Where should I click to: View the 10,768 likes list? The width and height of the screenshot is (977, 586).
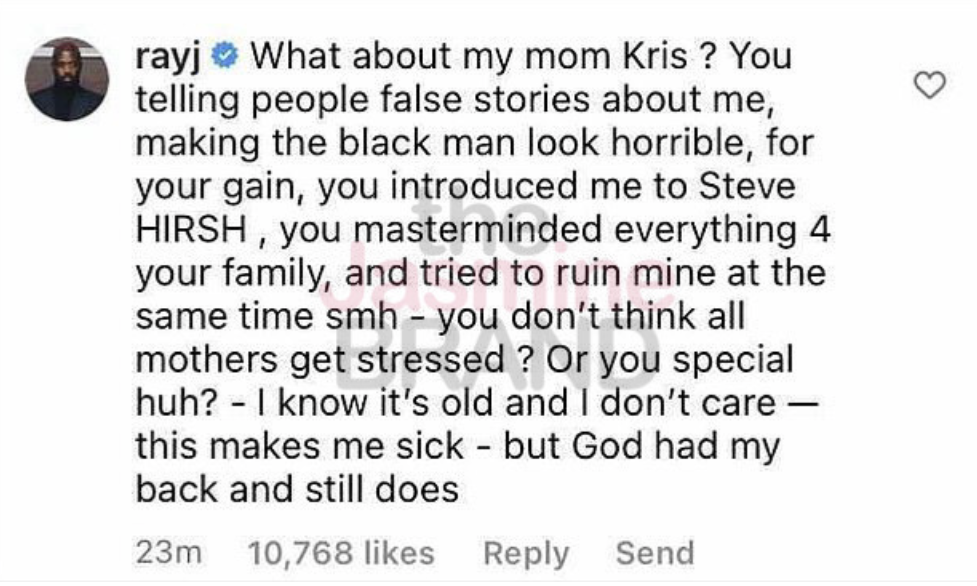(340, 553)
